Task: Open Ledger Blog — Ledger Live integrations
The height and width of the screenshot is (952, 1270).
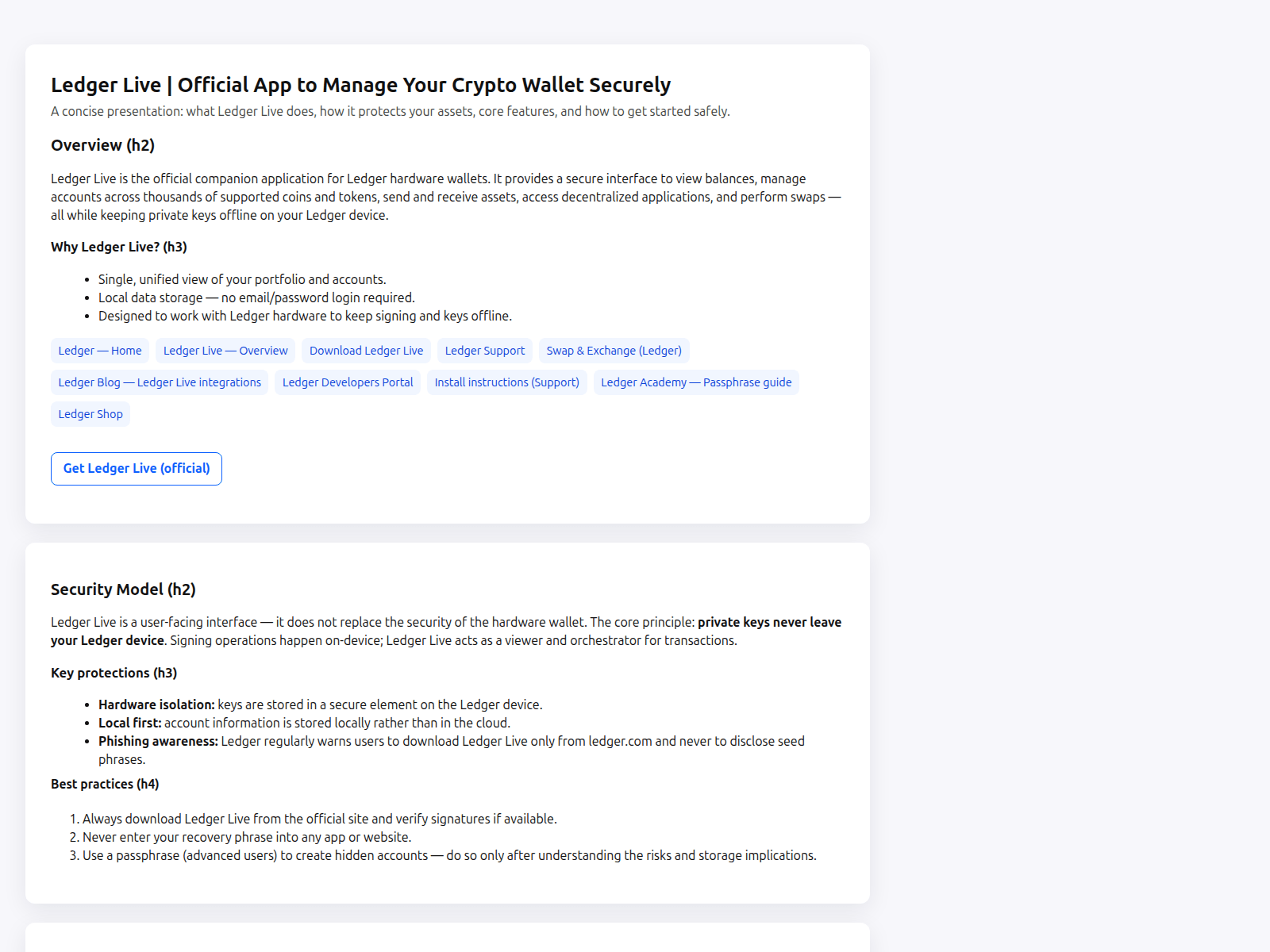Action: (159, 382)
